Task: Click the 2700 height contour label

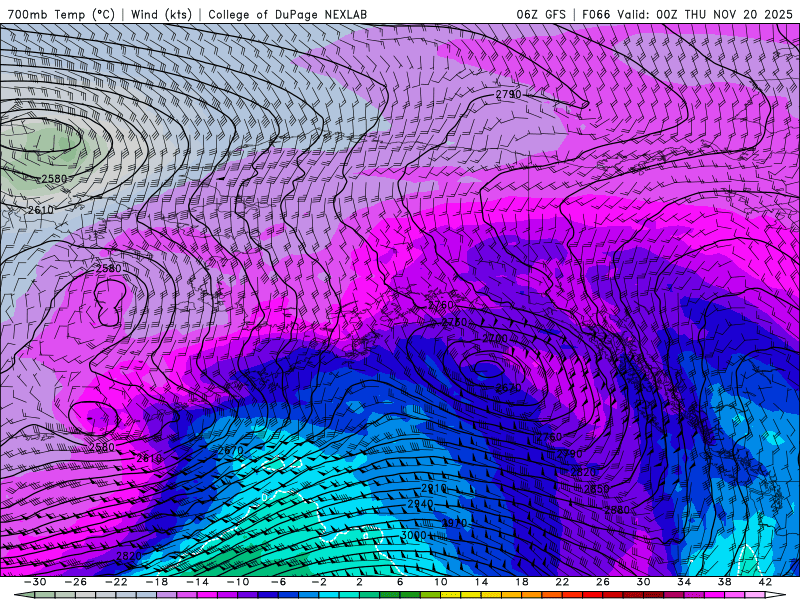Action: pos(495,338)
